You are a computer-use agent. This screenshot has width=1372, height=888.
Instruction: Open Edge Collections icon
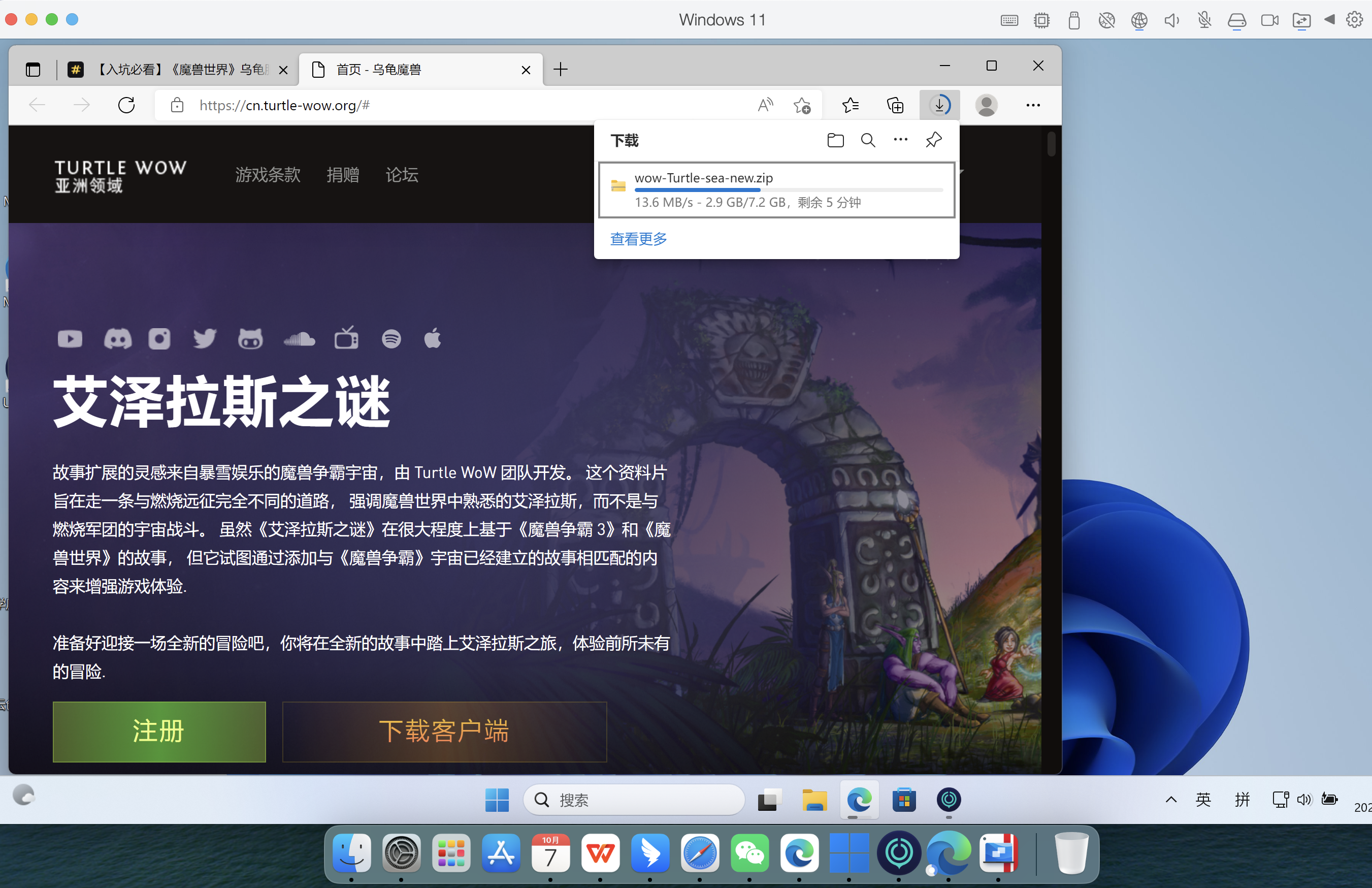tap(895, 105)
